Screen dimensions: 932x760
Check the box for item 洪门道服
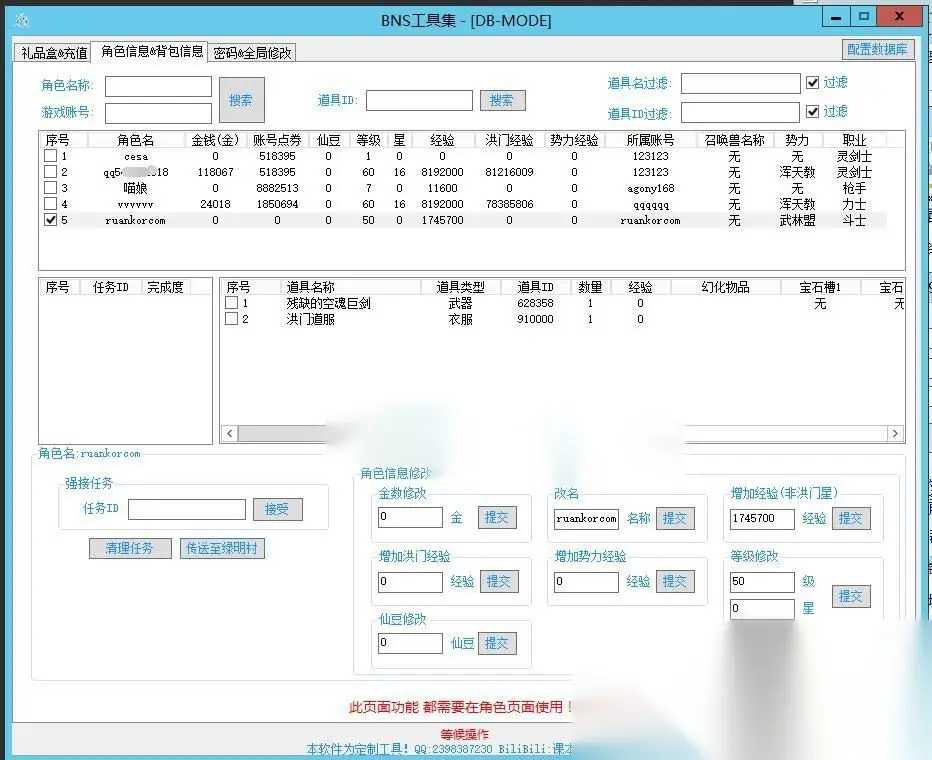tap(232, 319)
